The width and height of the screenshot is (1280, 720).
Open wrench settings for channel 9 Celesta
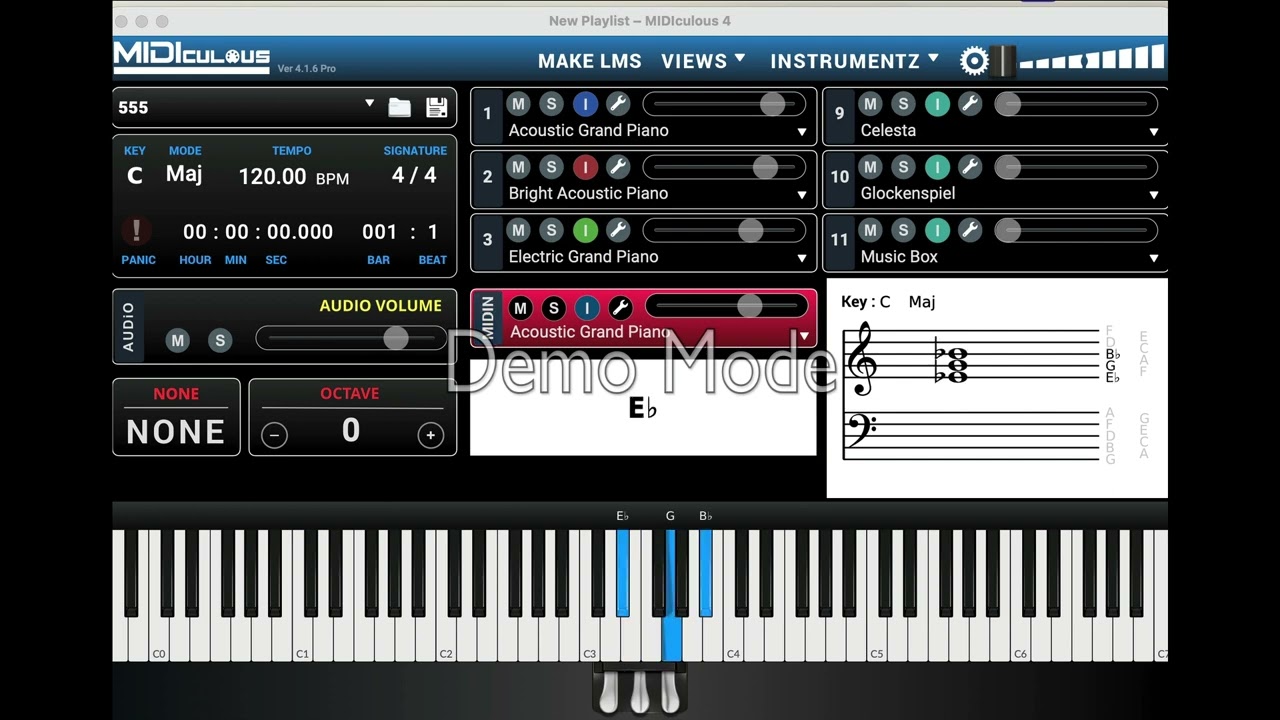point(970,104)
